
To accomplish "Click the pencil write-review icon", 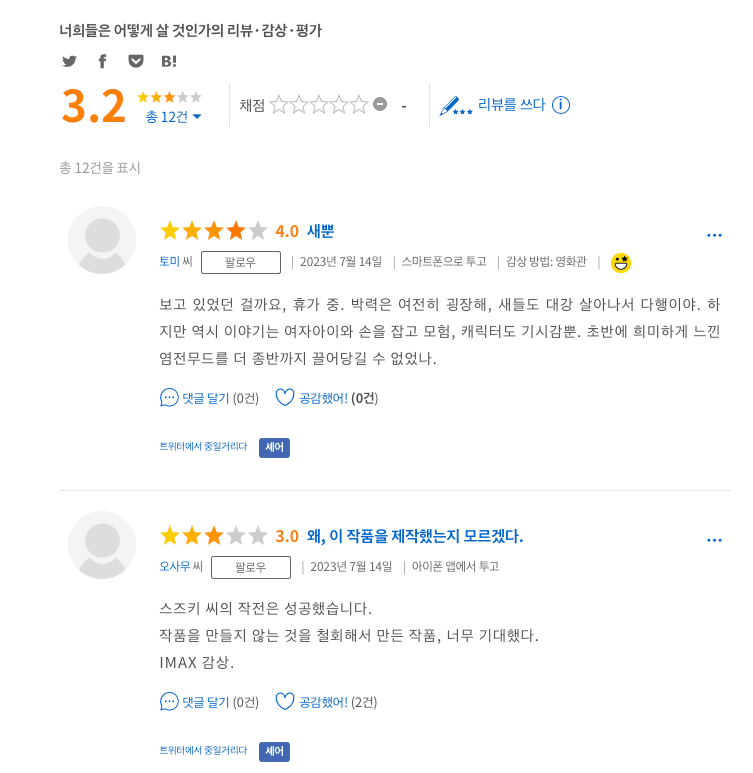I will tap(456, 105).
